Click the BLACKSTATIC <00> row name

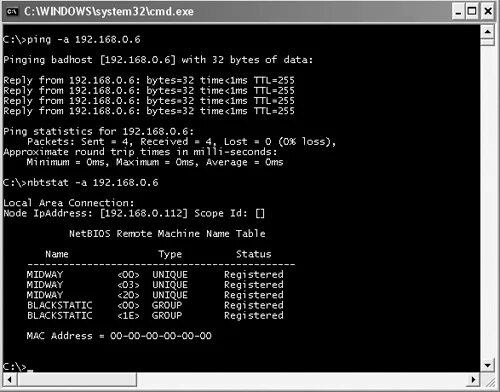(60, 305)
